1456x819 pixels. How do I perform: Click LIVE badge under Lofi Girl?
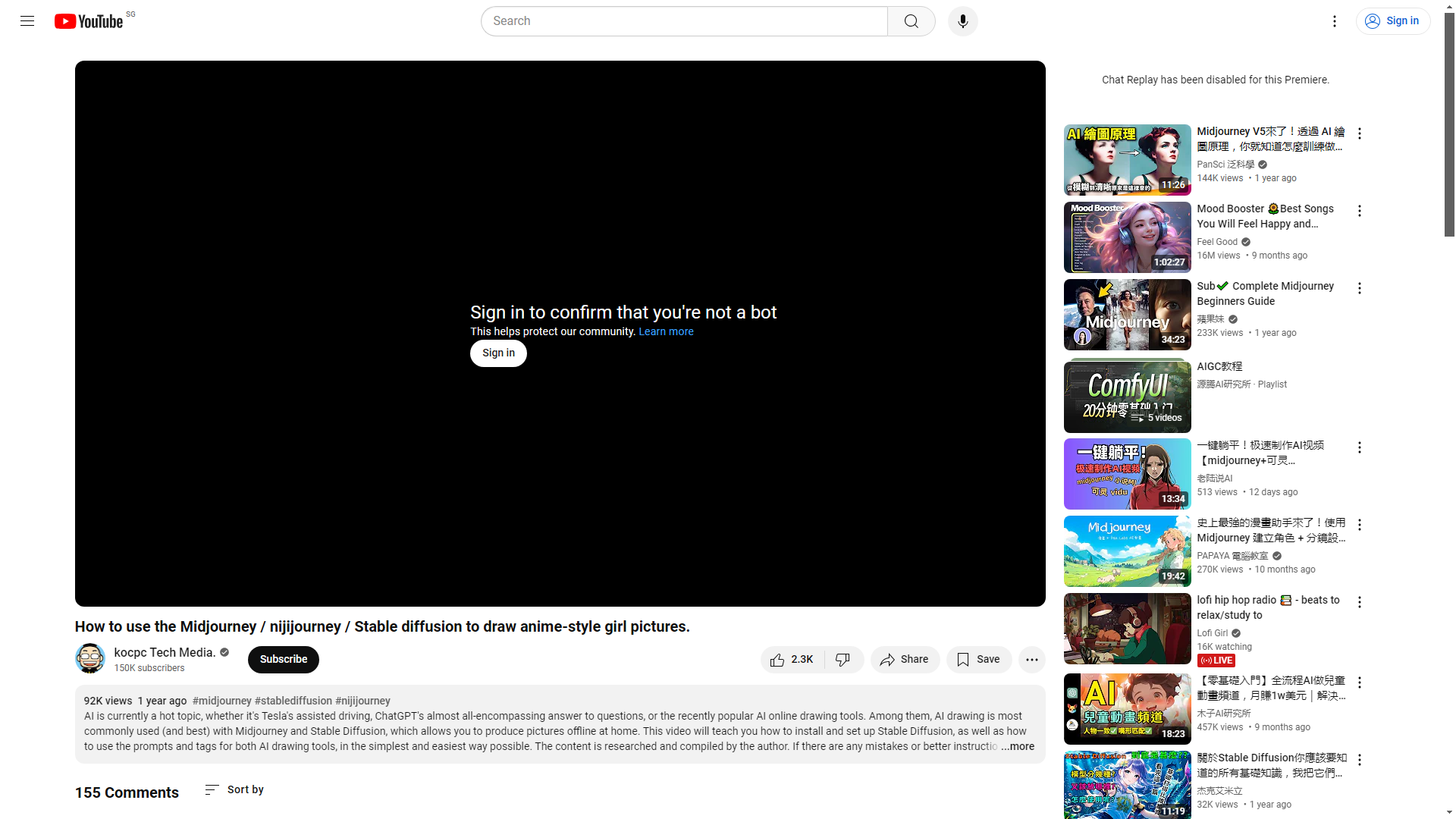coord(1216,661)
